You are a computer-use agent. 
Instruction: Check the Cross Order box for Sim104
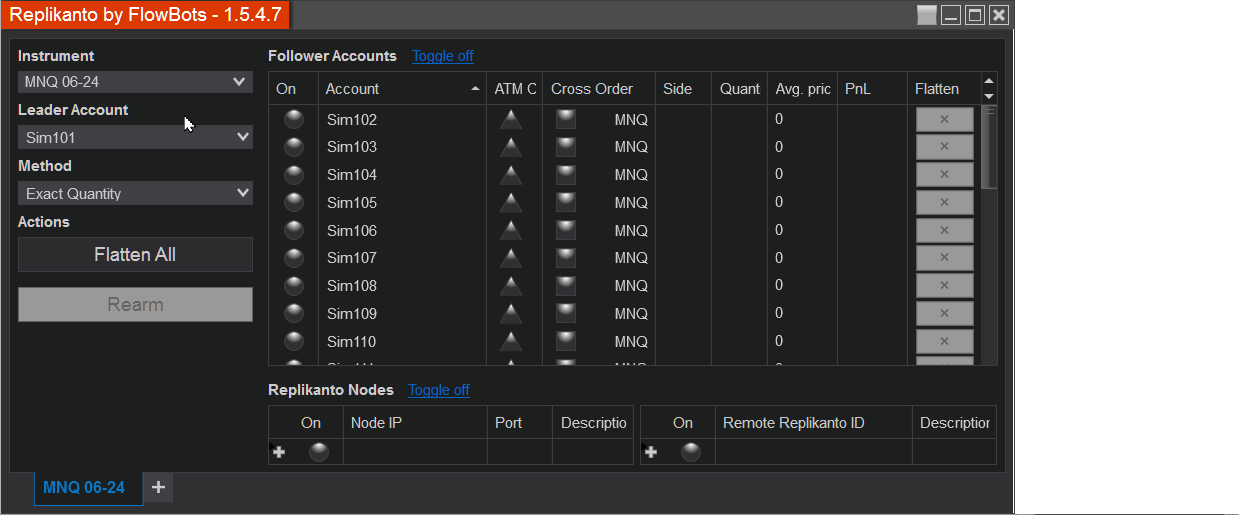[x=566, y=175]
